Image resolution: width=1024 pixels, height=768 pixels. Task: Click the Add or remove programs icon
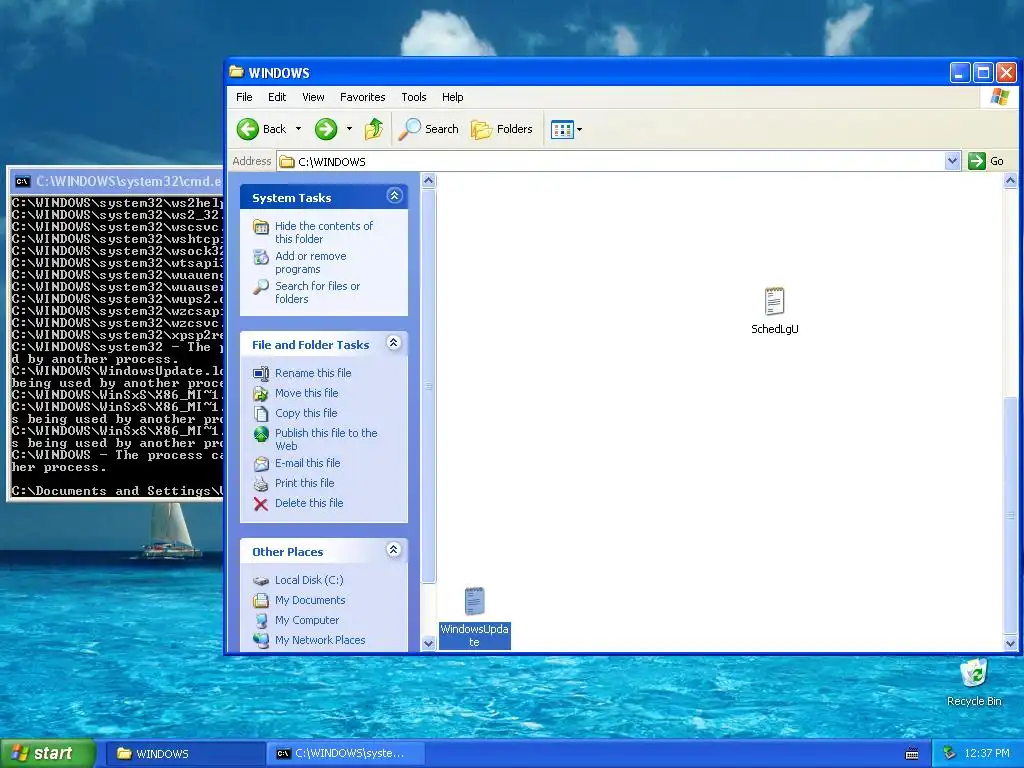261,257
